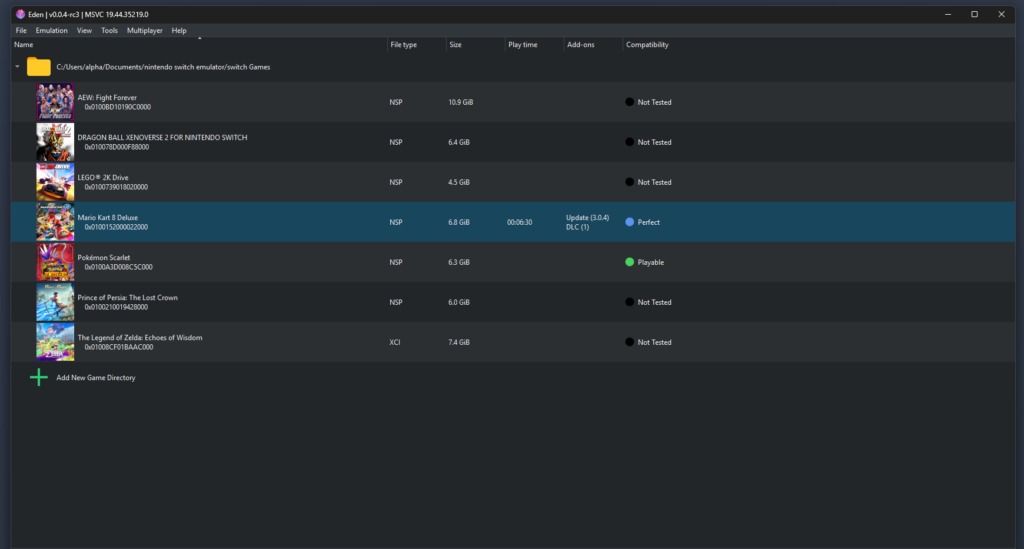
Task: Click the LEGO 2K Drive game thumbnail
Action: pos(55,182)
